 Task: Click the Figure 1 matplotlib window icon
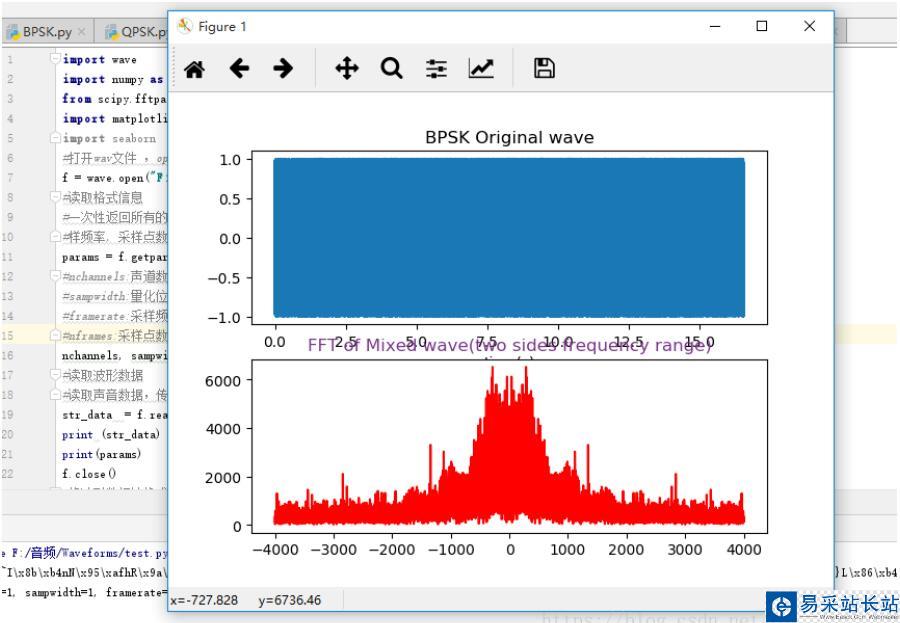pyautogui.click(x=185, y=26)
